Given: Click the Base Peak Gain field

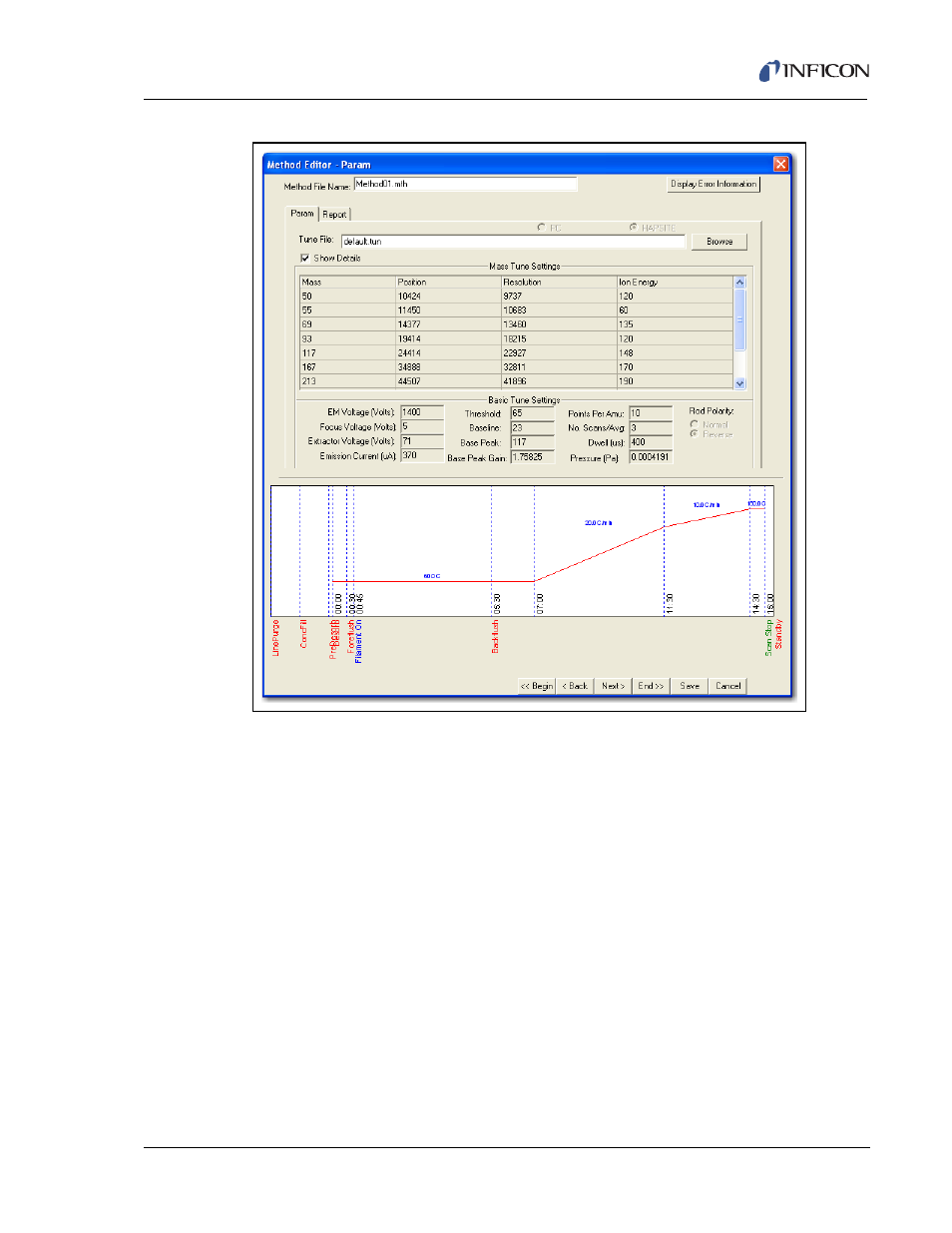Looking at the screenshot, I should pos(532,457).
